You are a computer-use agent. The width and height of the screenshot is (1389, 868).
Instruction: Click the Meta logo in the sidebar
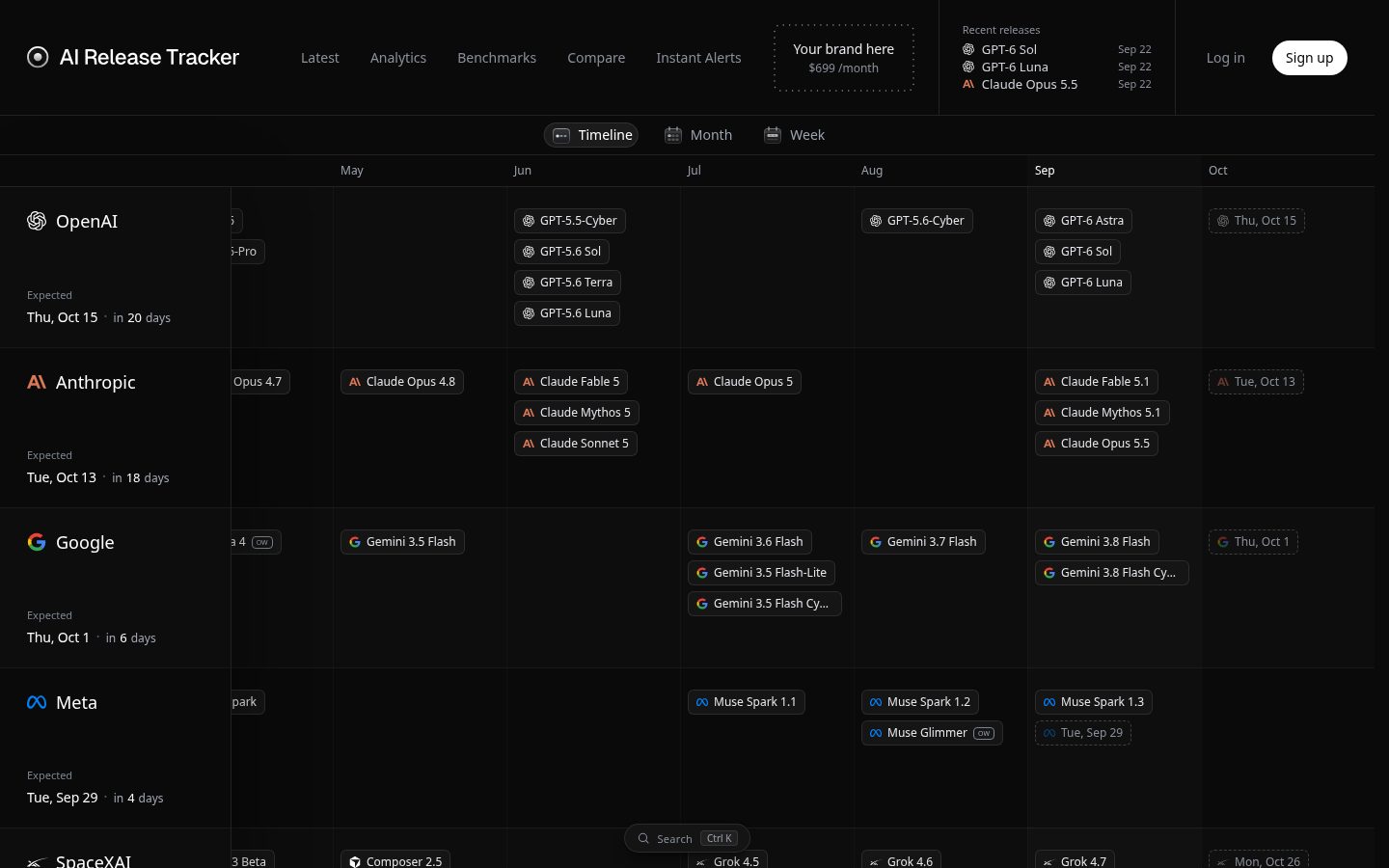[37, 702]
